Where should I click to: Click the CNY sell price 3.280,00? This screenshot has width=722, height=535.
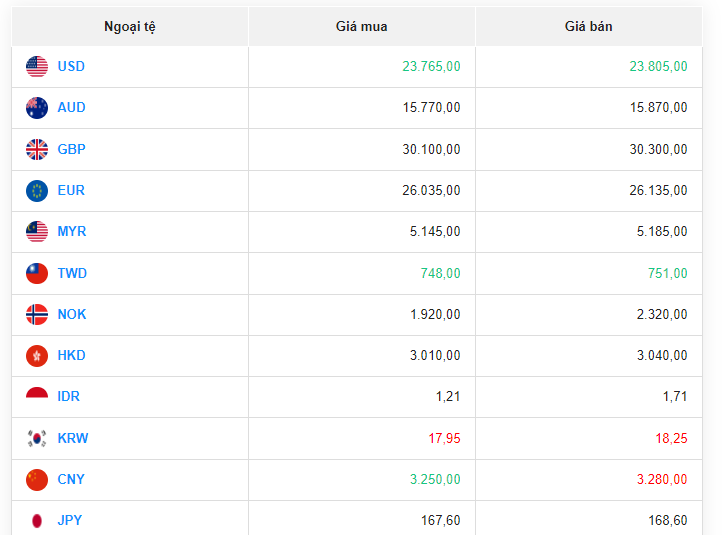point(658,480)
